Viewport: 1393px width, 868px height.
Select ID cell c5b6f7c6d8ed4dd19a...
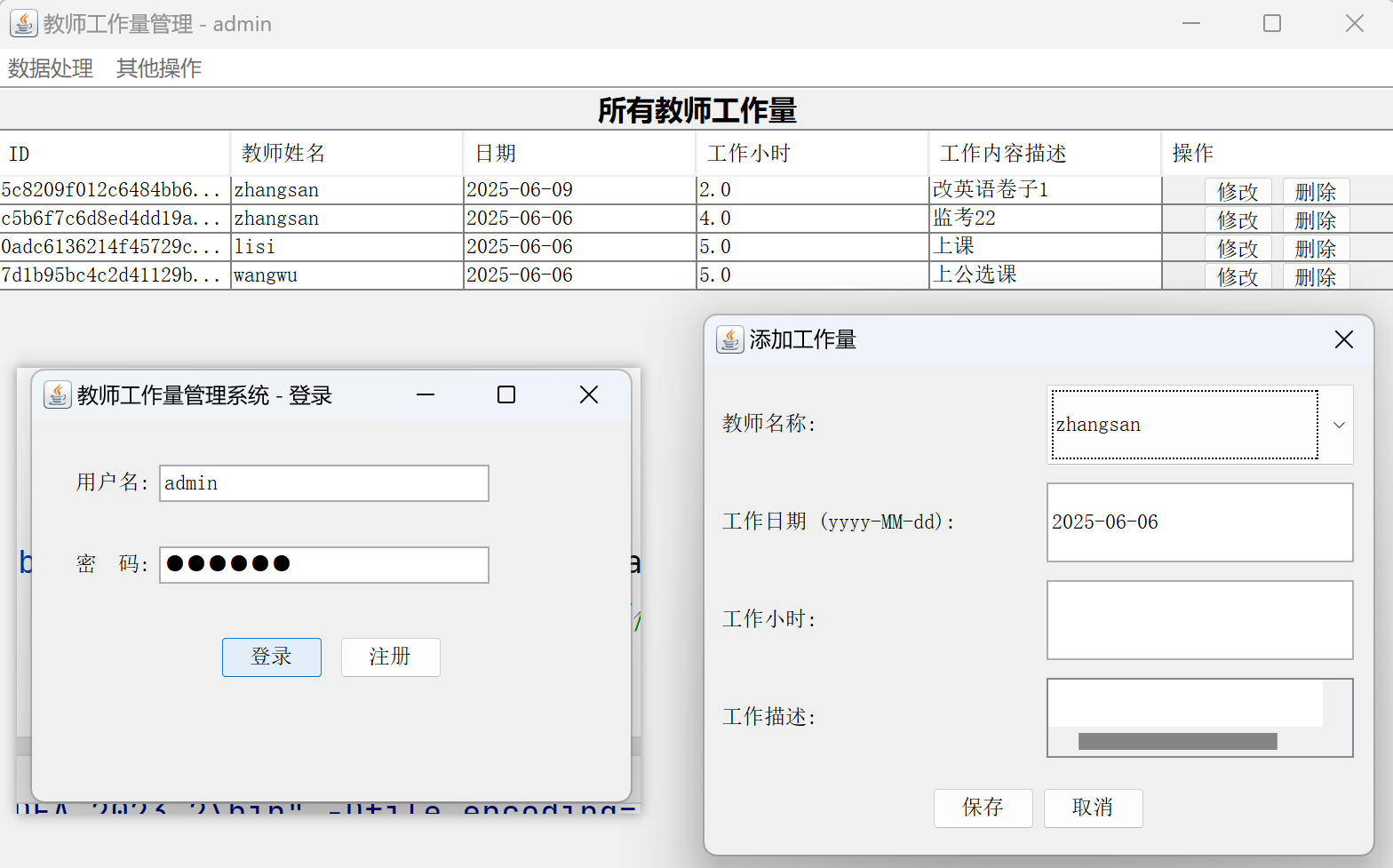[115, 219]
